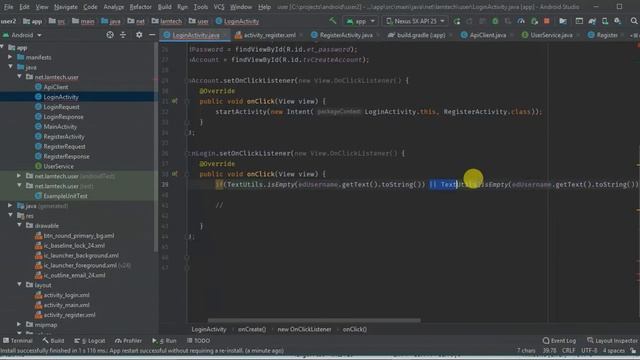The image size is (640, 360).
Task: Switch to build.gradle (app) tab
Action: (420, 35)
